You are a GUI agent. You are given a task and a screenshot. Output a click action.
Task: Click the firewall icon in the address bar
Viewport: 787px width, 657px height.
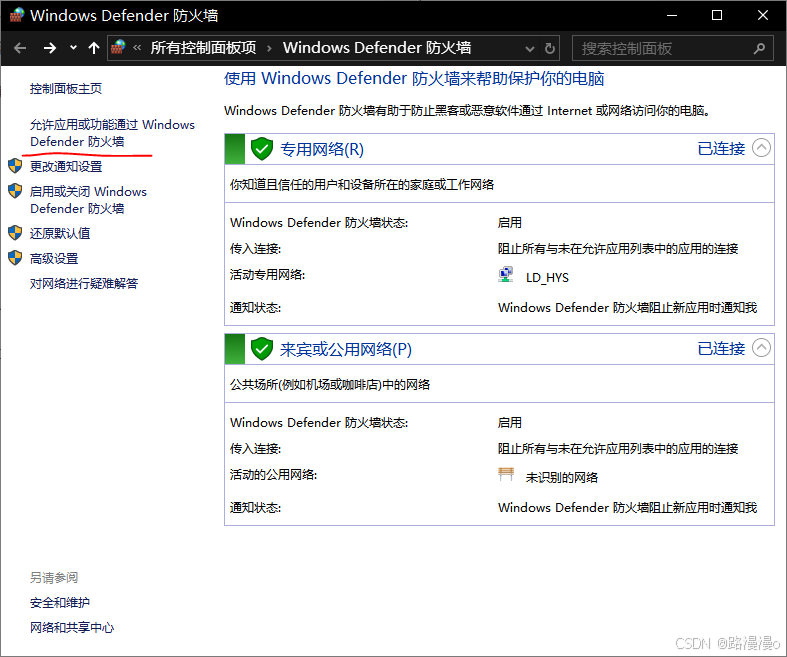(118, 47)
